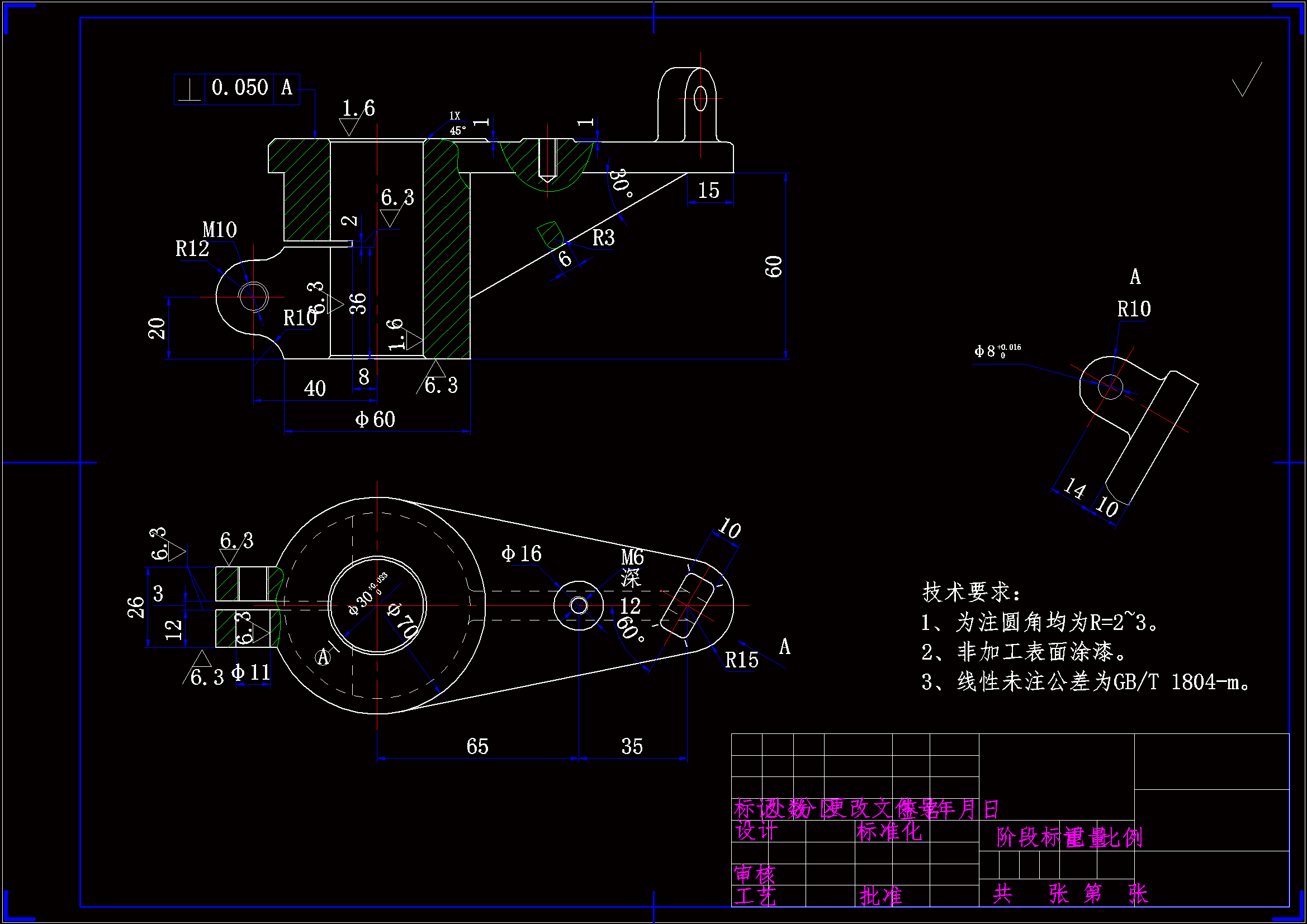Image resolution: width=1307 pixels, height=924 pixels.
Task: Click the circled datum A symbol
Action: point(323,657)
